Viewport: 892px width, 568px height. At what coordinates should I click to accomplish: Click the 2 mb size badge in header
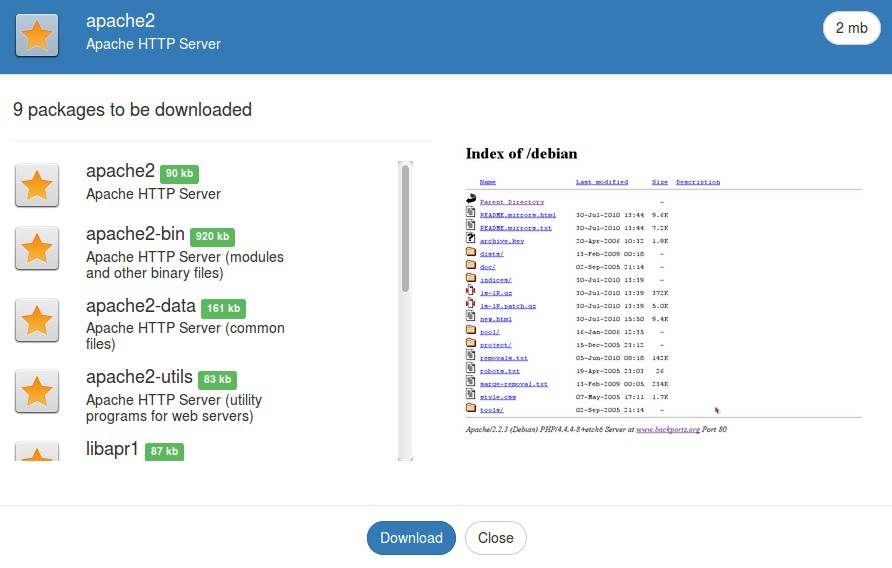tap(851, 28)
